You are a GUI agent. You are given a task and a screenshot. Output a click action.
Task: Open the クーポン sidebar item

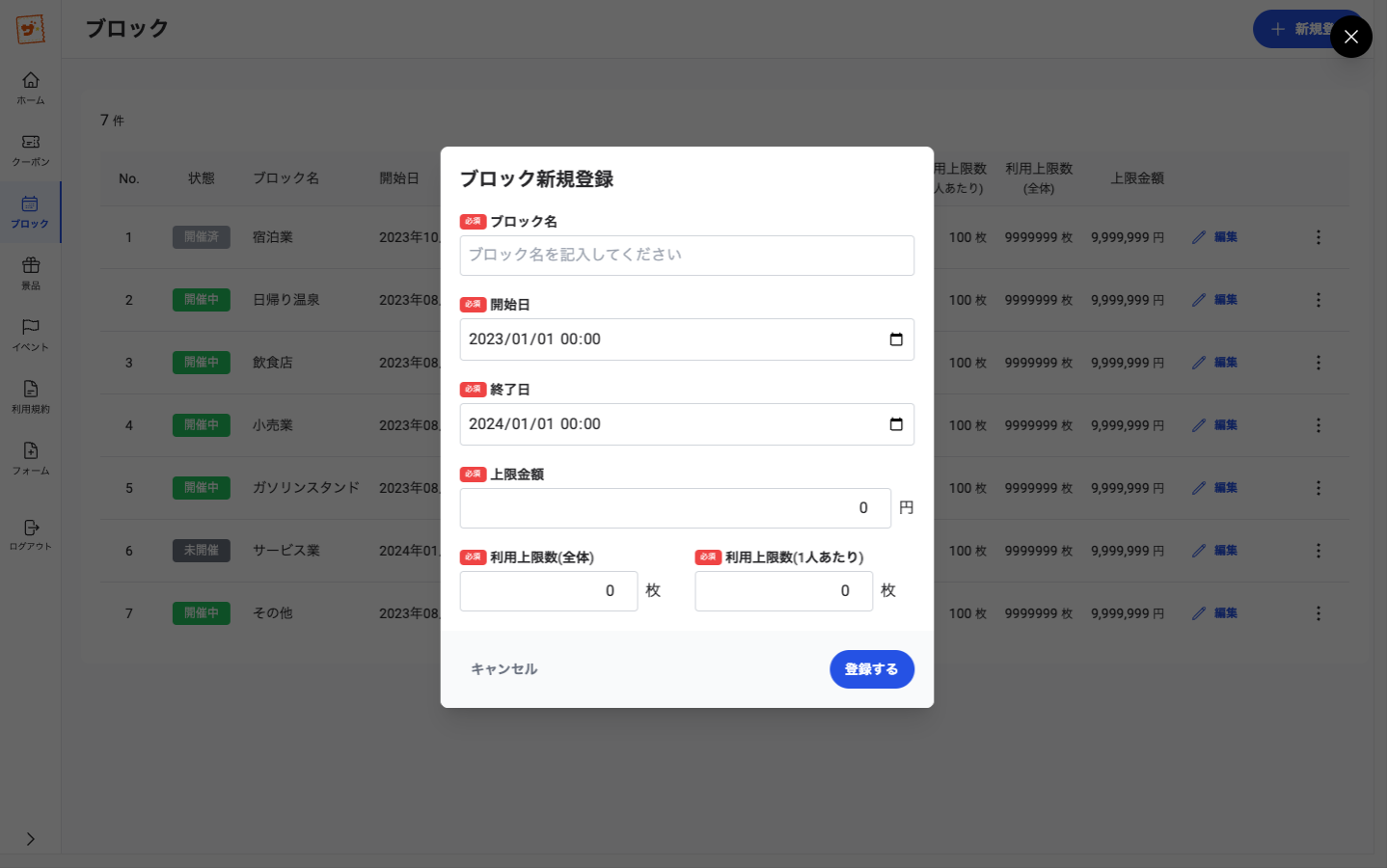tap(30, 149)
